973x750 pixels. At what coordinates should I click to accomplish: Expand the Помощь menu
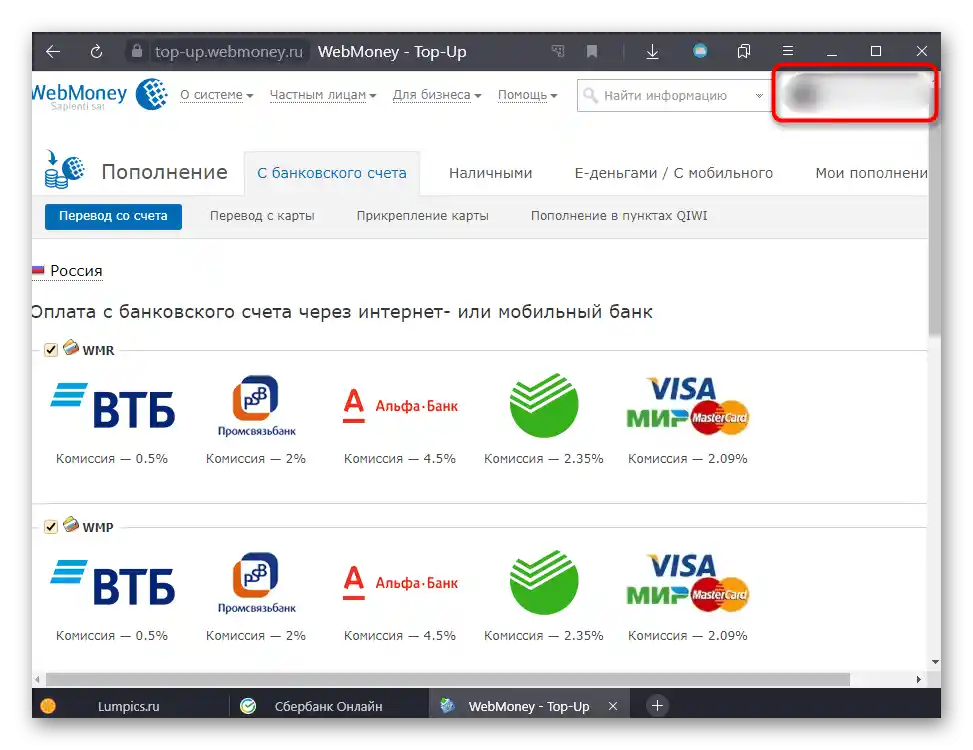click(527, 95)
